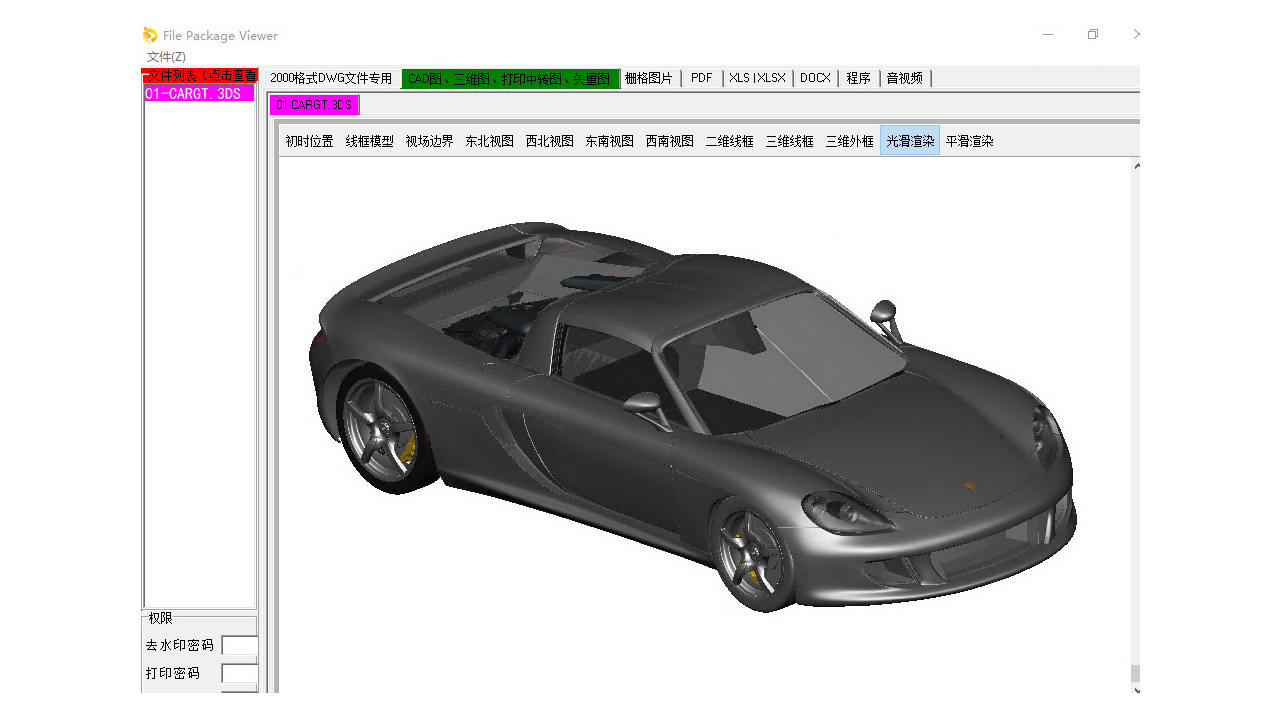Click the viewport vertical scrollbar down arrow

pos(1136,688)
